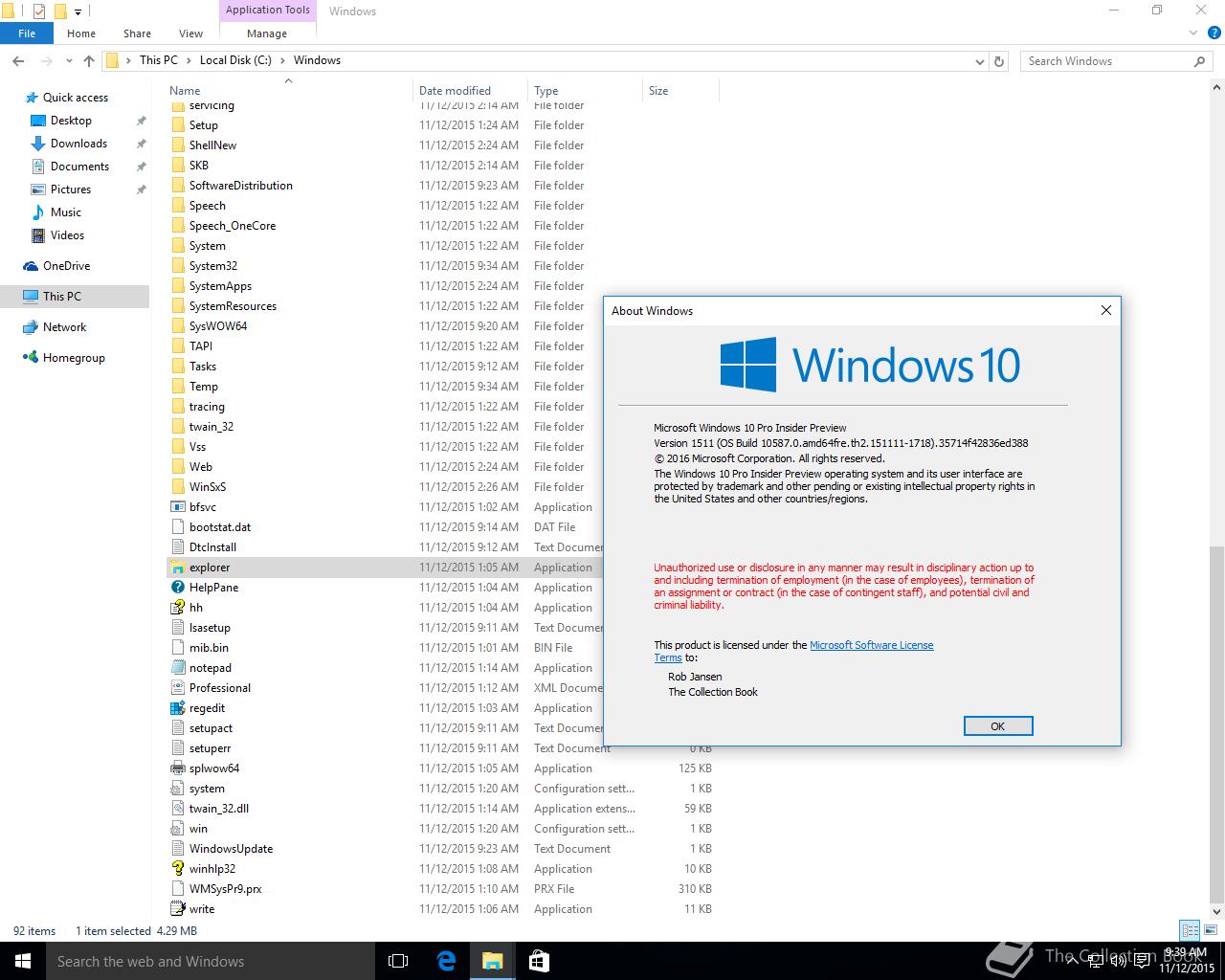1225x980 pixels.
Task: Click the HelpPane application icon
Action: pos(177,588)
